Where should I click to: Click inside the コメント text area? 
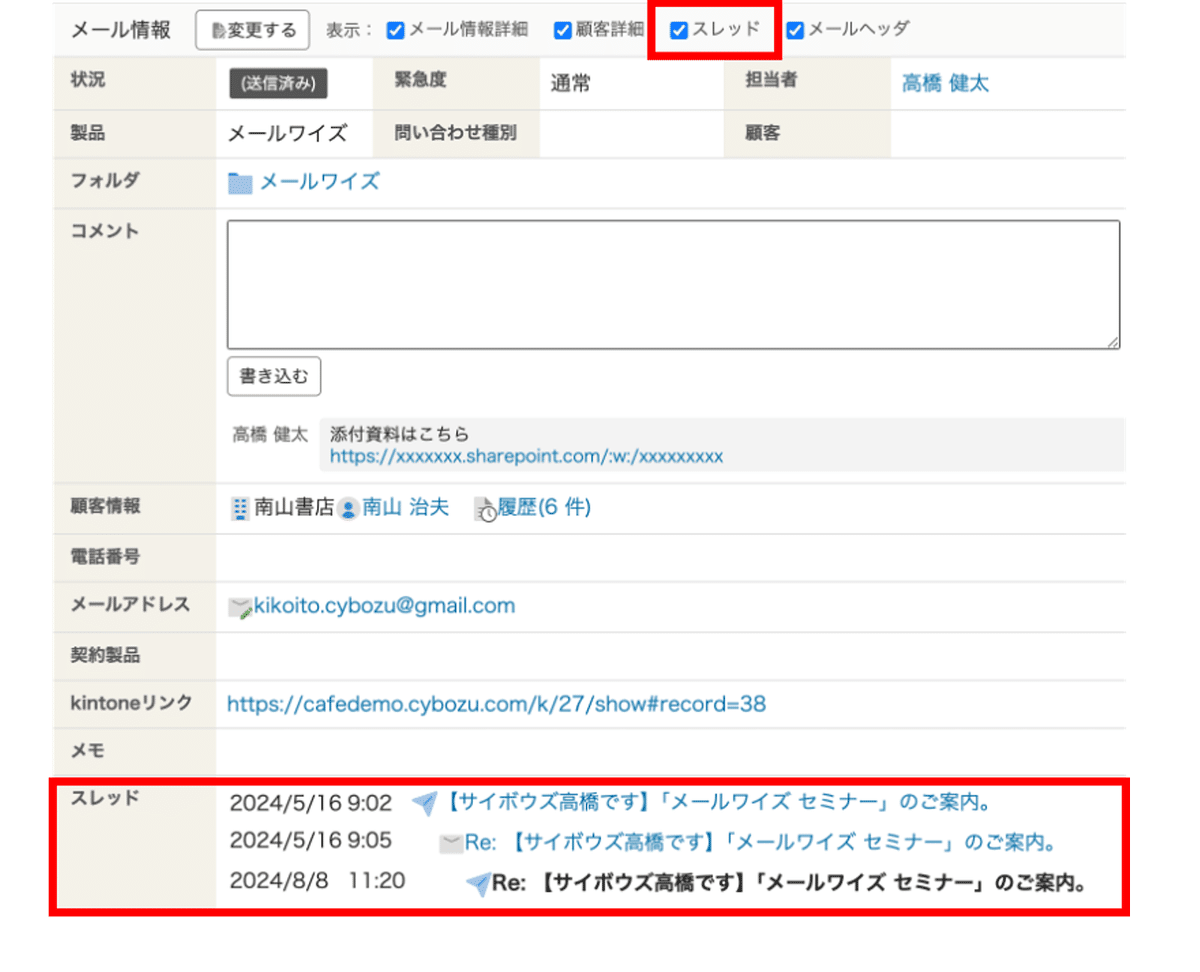[x=673, y=283]
